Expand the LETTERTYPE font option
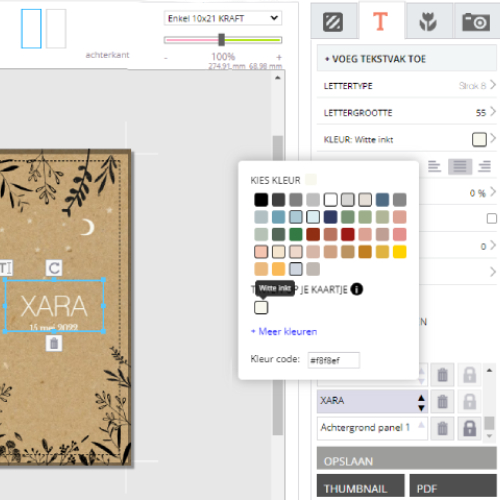 click(x=407, y=86)
